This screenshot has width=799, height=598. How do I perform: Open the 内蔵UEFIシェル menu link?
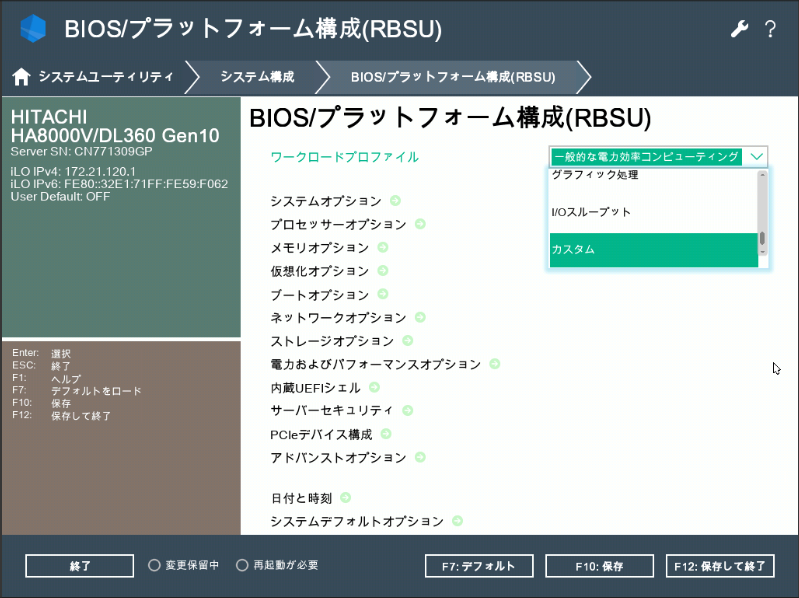point(315,388)
